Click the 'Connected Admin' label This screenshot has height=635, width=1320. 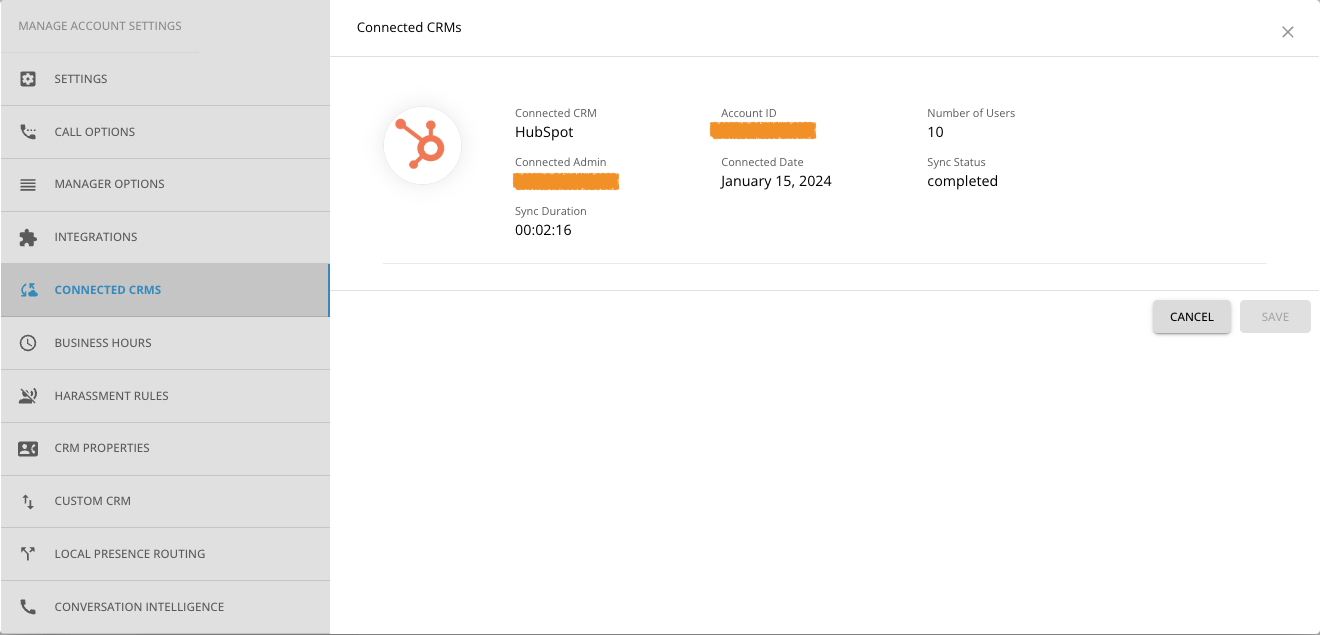[561, 162]
